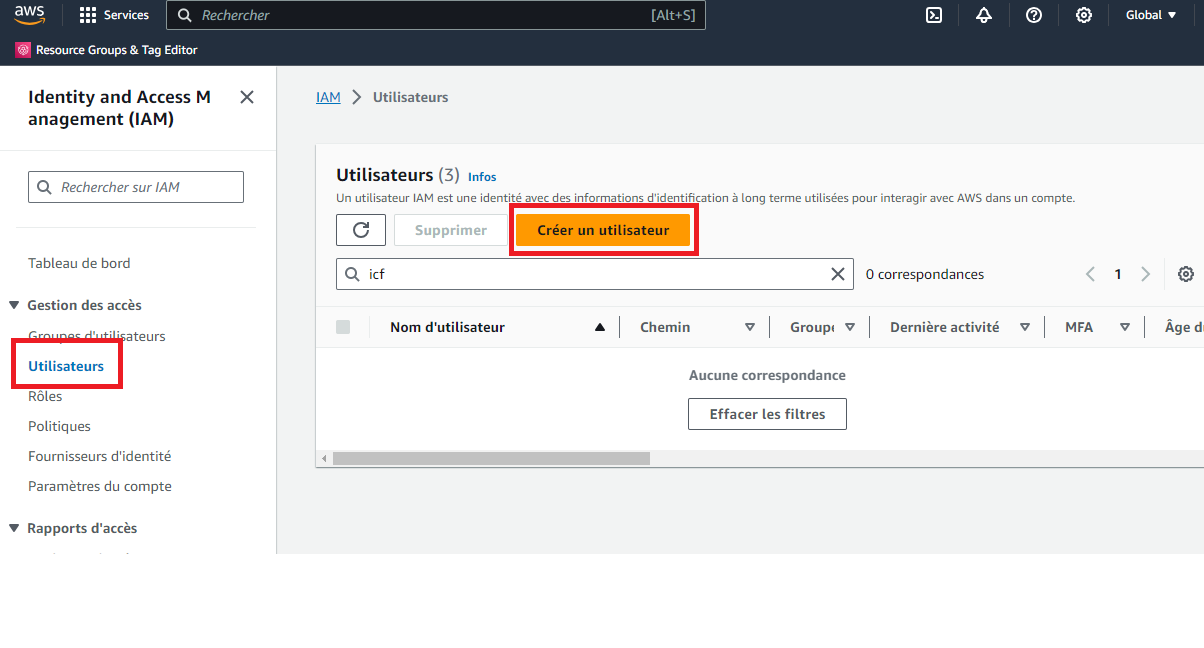
Task: Open Rôles page
Action: click(x=45, y=396)
